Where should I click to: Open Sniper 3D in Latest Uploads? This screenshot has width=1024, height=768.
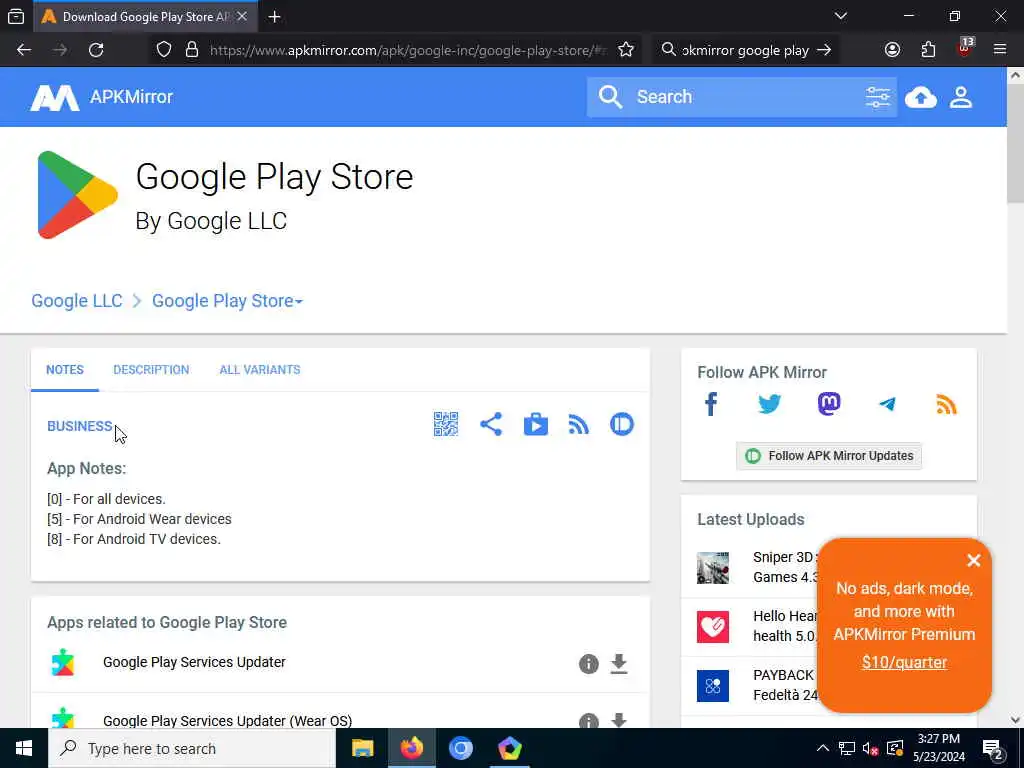click(x=786, y=567)
